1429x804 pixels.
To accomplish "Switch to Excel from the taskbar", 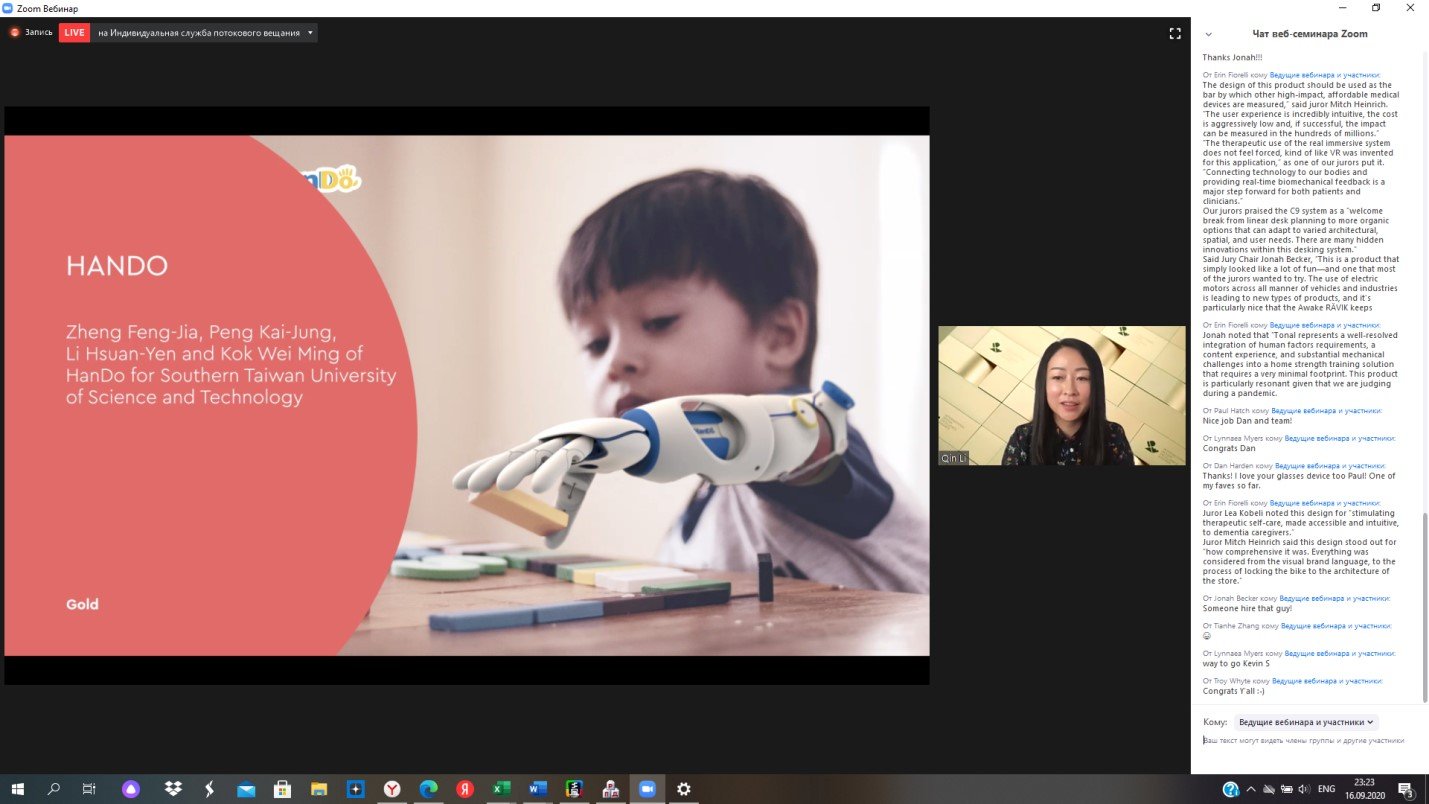I will (x=501, y=789).
